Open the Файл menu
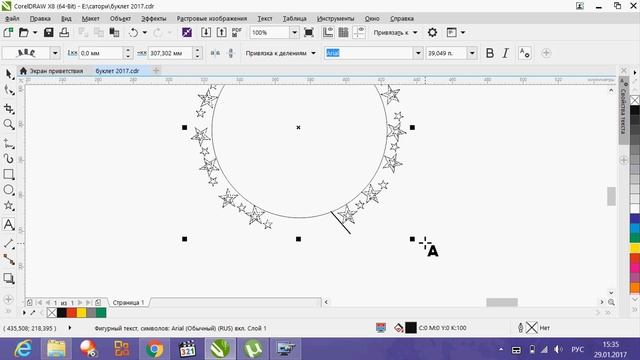640x360 pixels. (x=12, y=18)
